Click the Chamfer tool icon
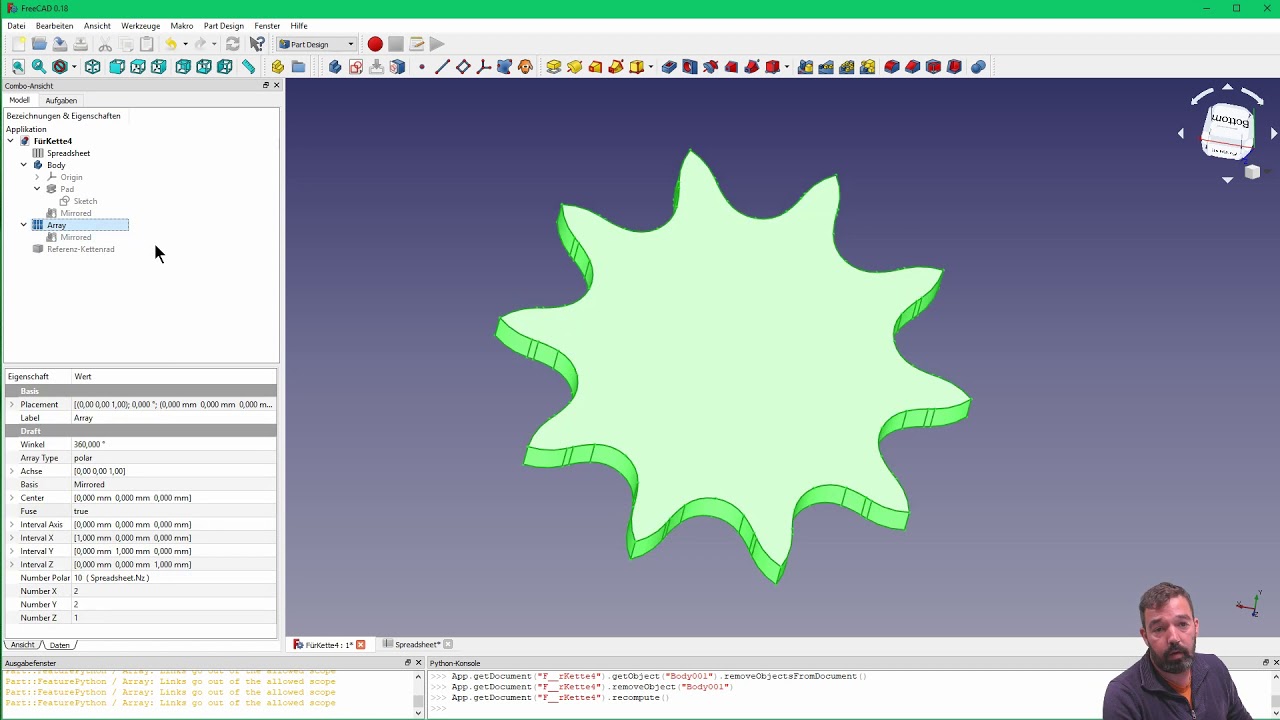Image resolution: width=1280 pixels, height=720 pixels. click(x=913, y=67)
